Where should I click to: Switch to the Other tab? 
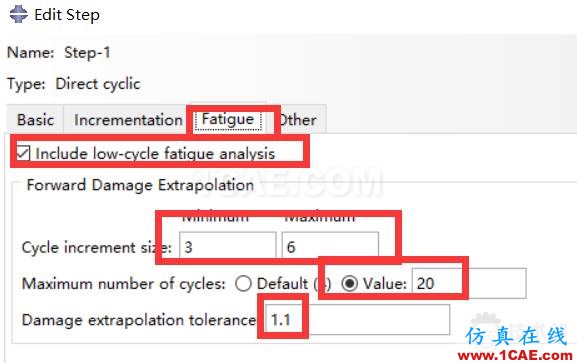click(x=297, y=120)
